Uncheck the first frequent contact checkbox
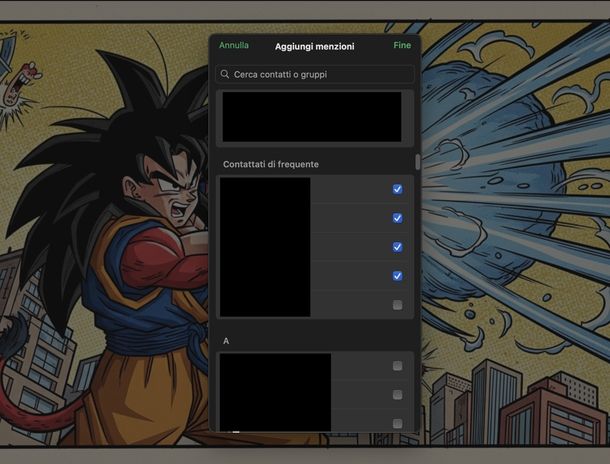 coord(397,189)
